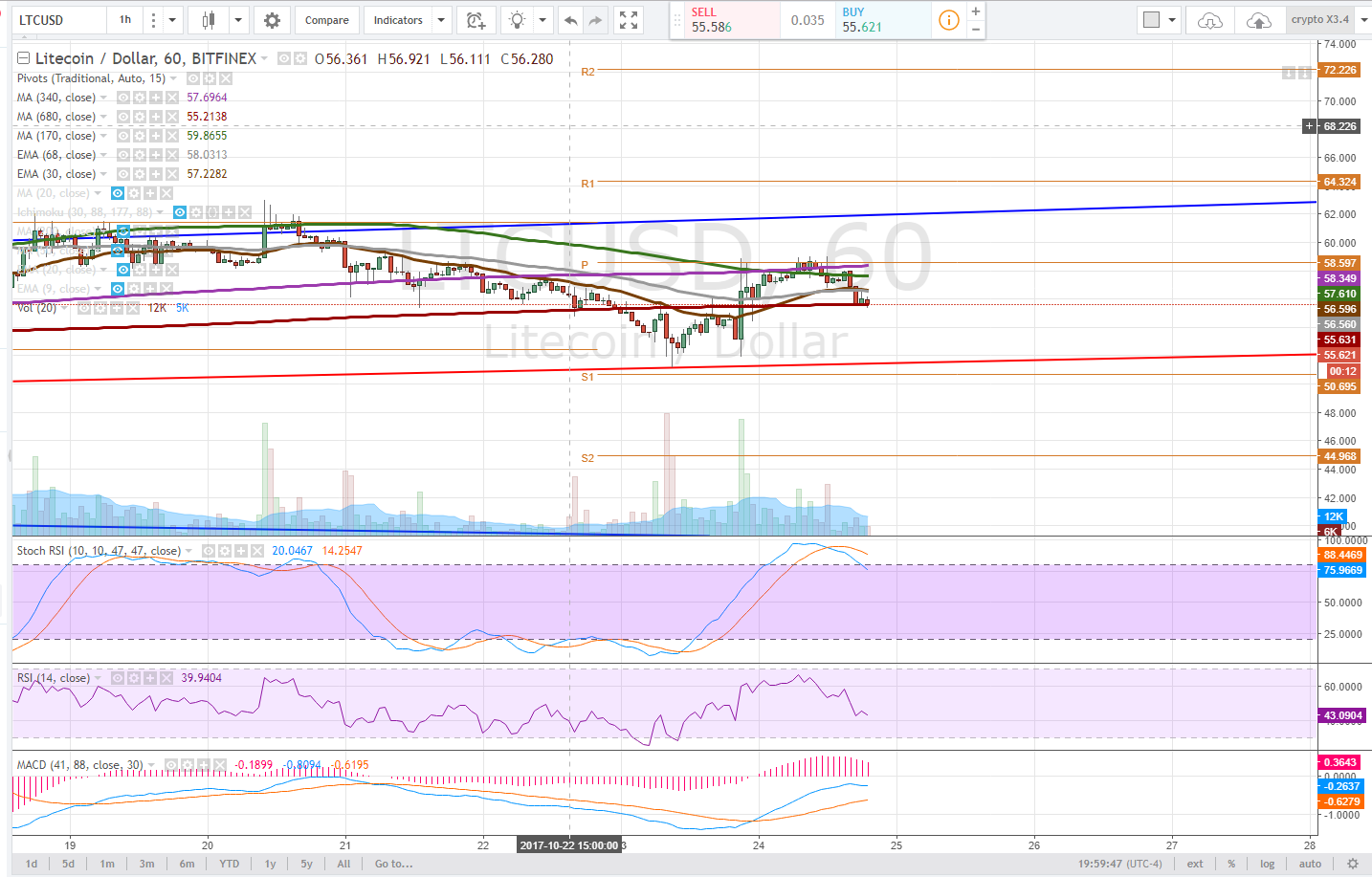Redo the last chart action
This screenshot has width=1372, height=877.
coord(595,20)
